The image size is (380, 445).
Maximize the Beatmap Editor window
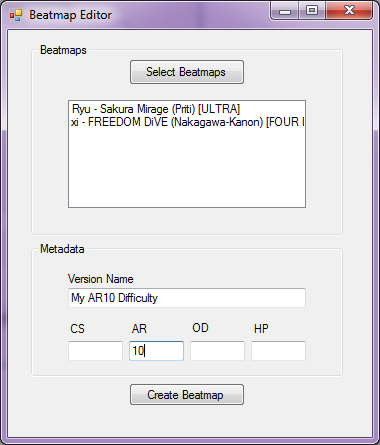(312, 11)
